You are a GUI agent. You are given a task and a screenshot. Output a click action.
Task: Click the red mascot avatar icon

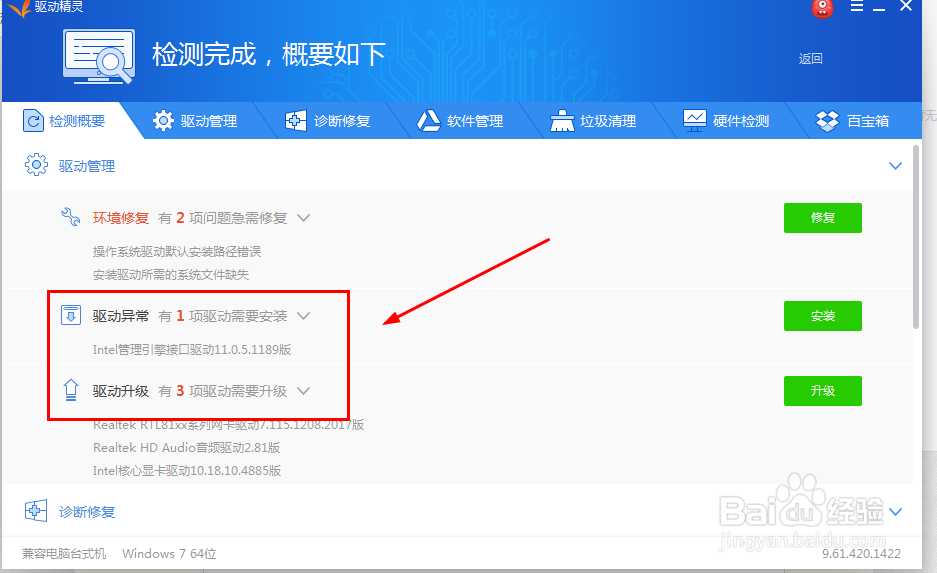[x=822, y=8]
